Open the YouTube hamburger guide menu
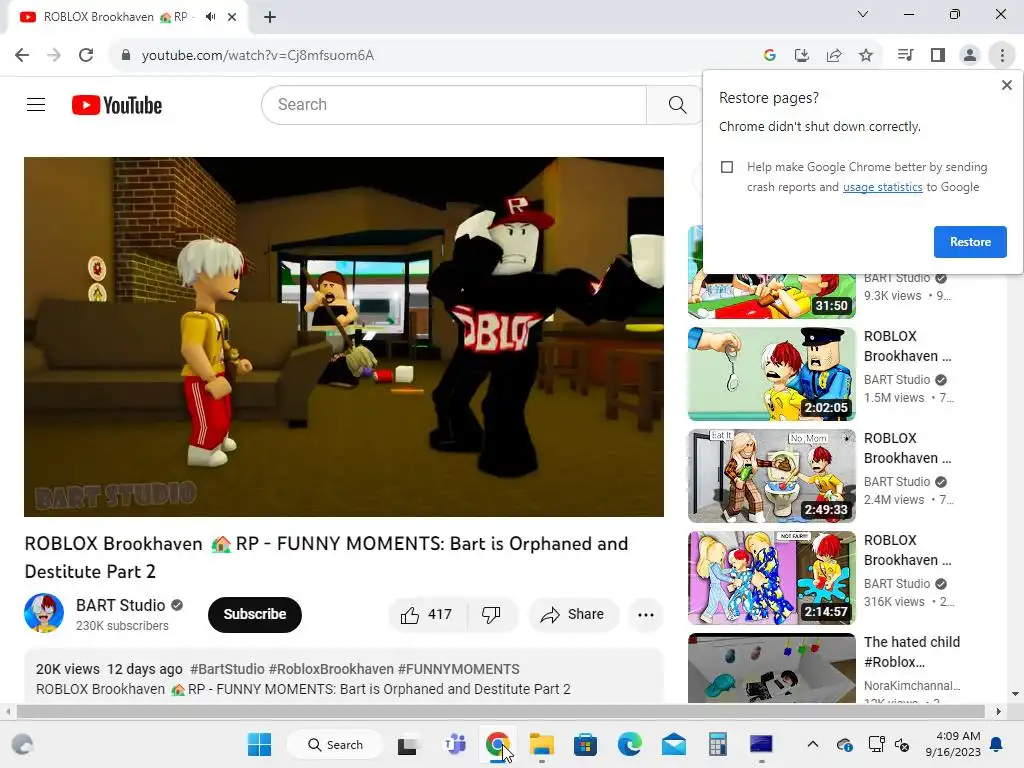 pyautogui.click(x=36, y=104)
